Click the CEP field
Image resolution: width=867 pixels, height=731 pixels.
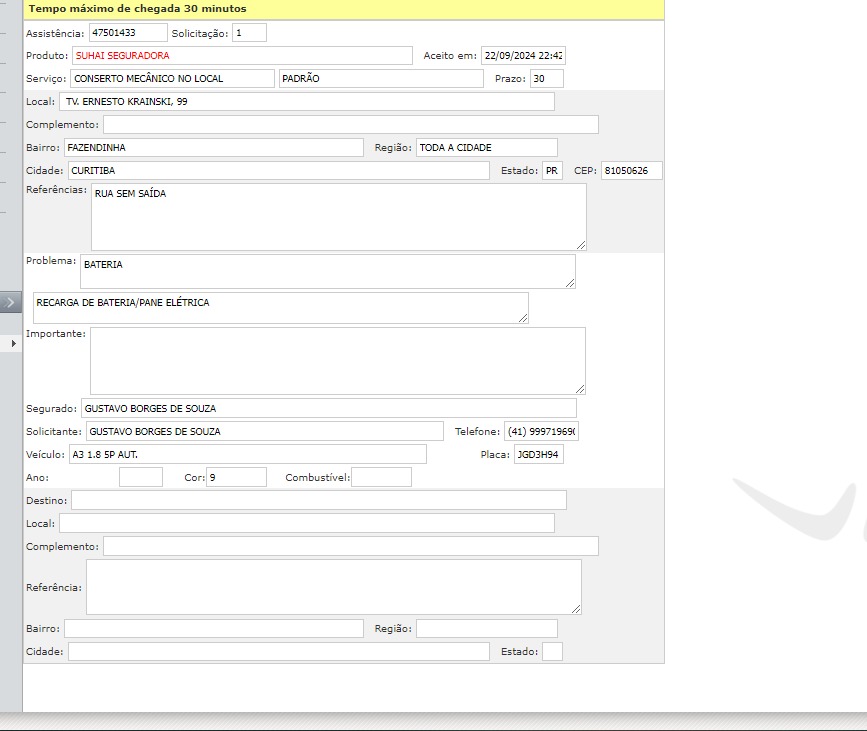coord(631,171)
